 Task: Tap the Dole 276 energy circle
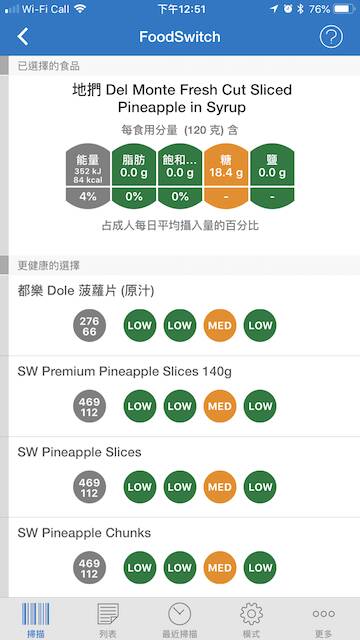[89, 325]
